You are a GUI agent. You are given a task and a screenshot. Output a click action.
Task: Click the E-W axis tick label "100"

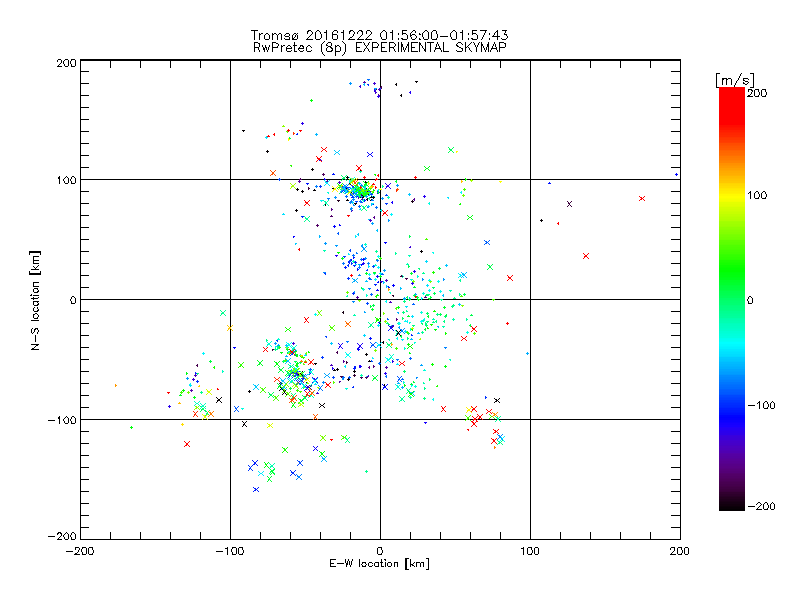530,551
